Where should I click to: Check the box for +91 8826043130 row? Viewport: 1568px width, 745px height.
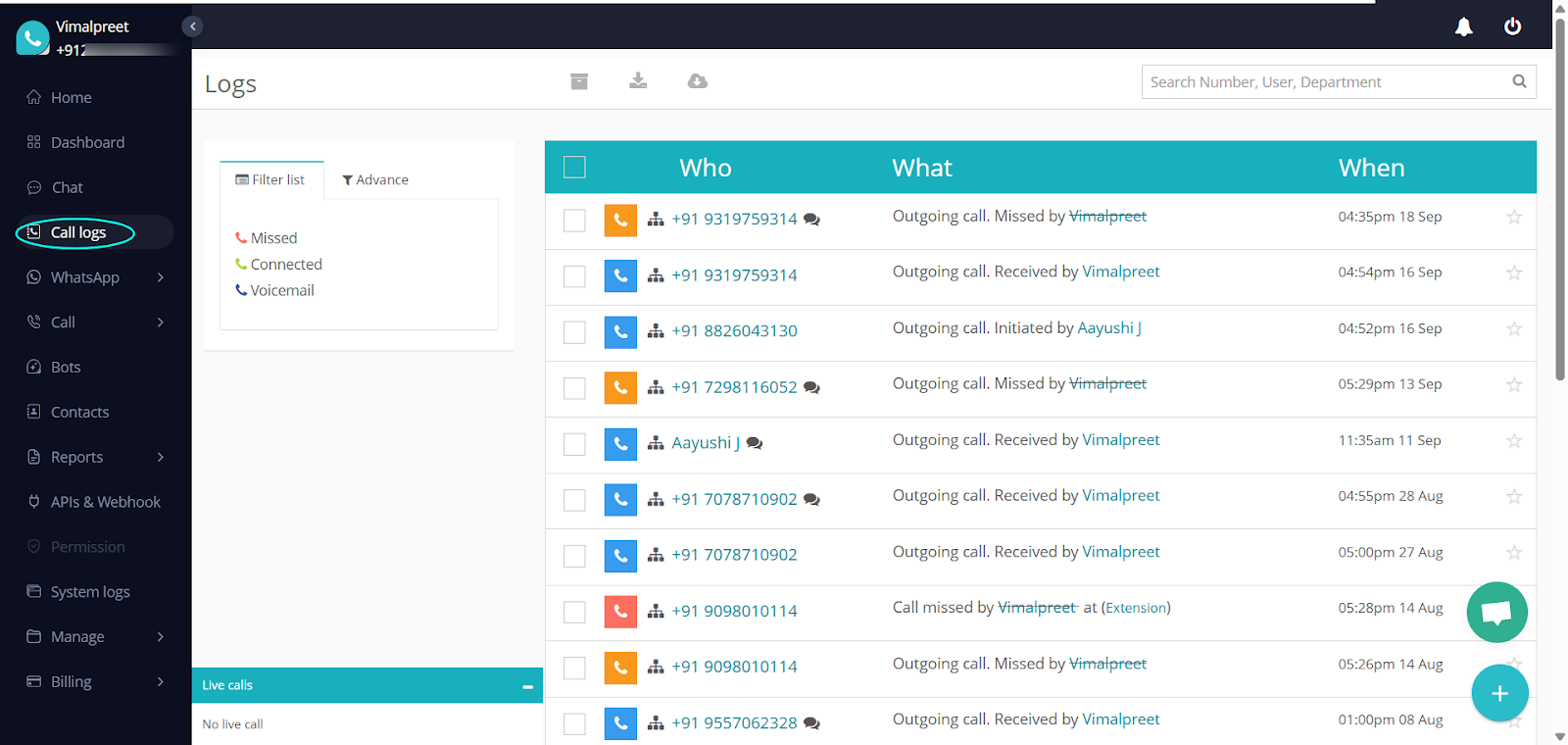(x=574, y=332)
